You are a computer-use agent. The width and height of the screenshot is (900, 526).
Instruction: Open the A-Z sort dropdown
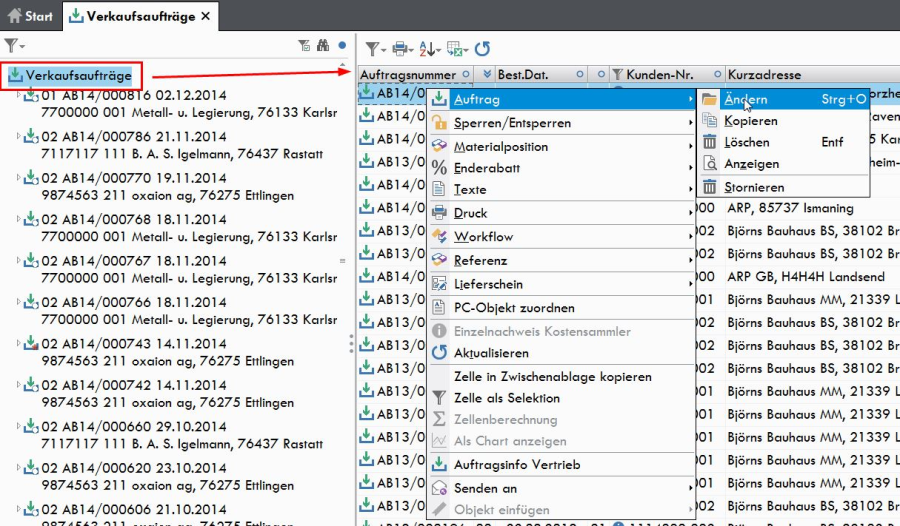click(x=430, y=49)
